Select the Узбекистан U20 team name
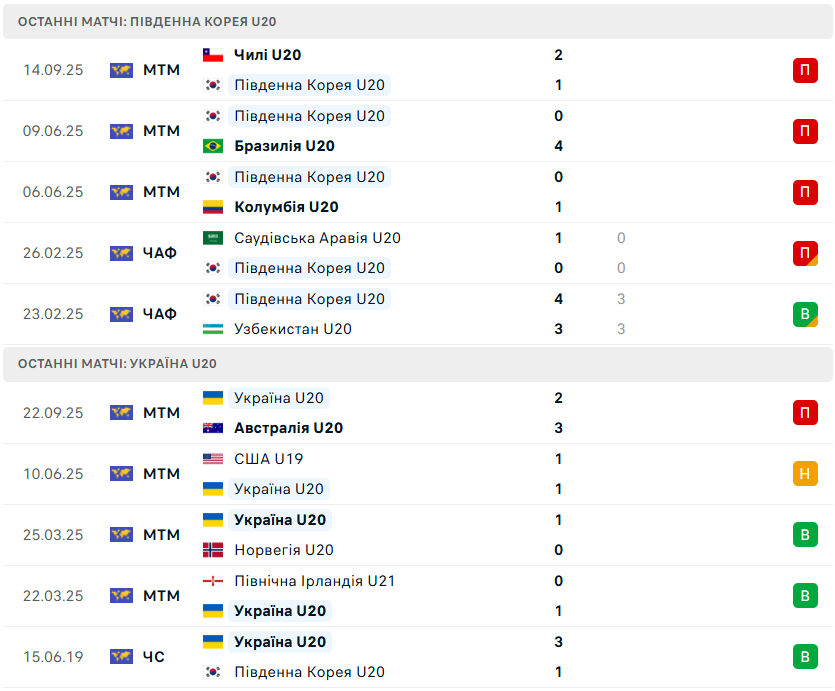The image size is (835, 691). [x=292, y=329]
